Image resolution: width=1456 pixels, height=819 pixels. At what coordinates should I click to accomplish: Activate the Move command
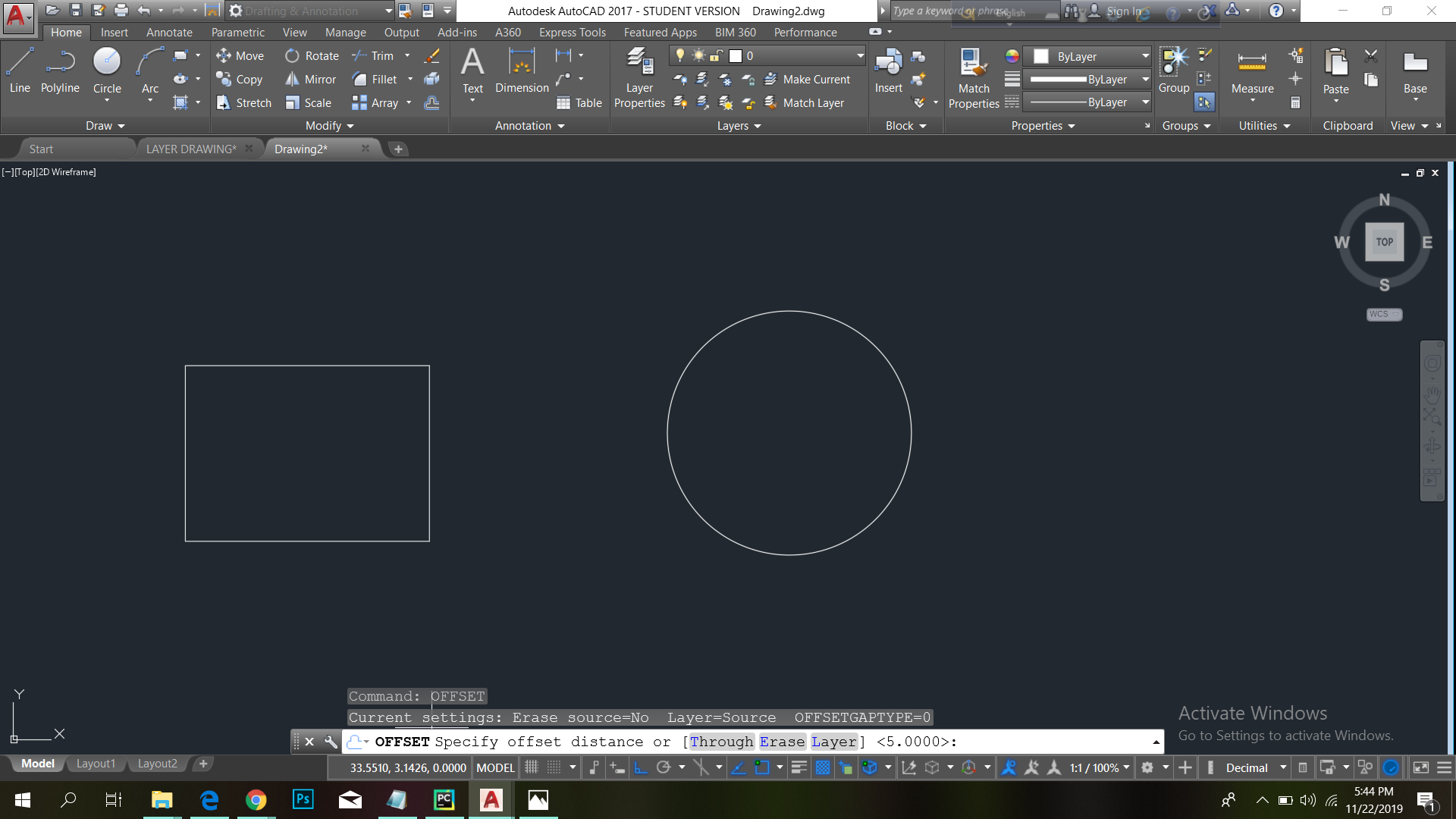240,55
